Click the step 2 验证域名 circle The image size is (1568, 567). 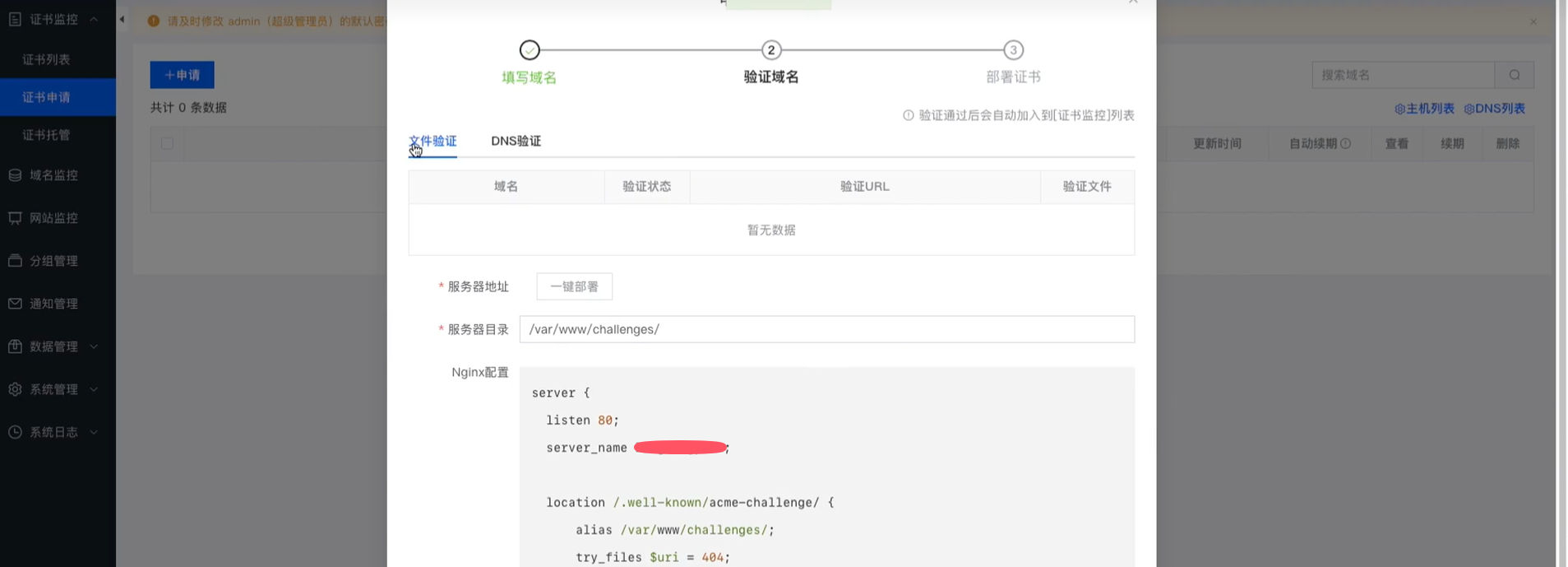[x=771, y=50]
